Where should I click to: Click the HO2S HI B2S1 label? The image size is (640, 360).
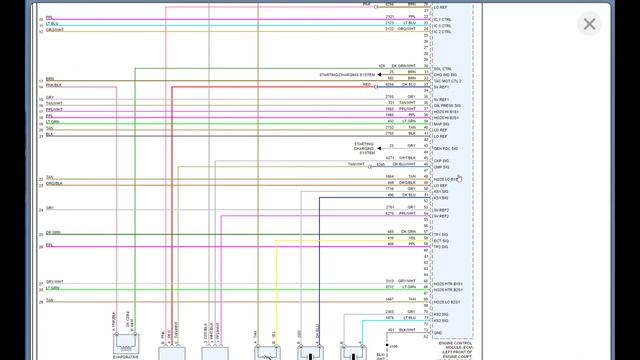446,118
